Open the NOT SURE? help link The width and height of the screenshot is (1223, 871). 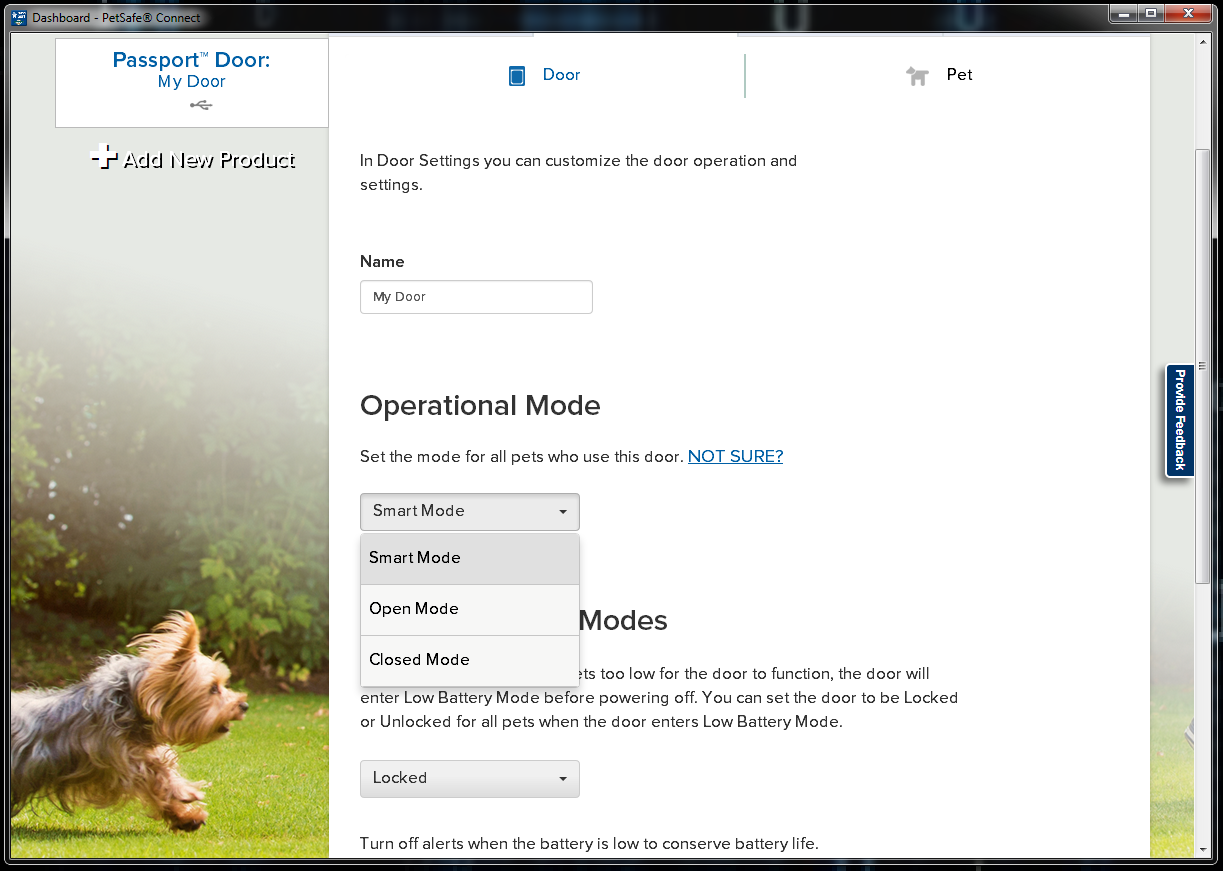coord(735,456)
